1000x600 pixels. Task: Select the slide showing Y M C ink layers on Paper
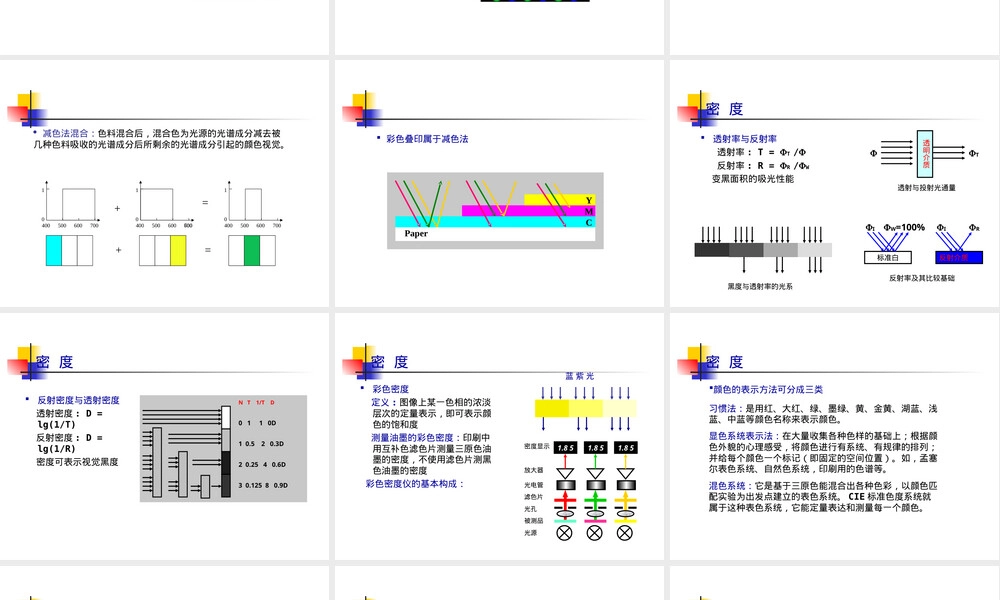[x=499, y=183]
